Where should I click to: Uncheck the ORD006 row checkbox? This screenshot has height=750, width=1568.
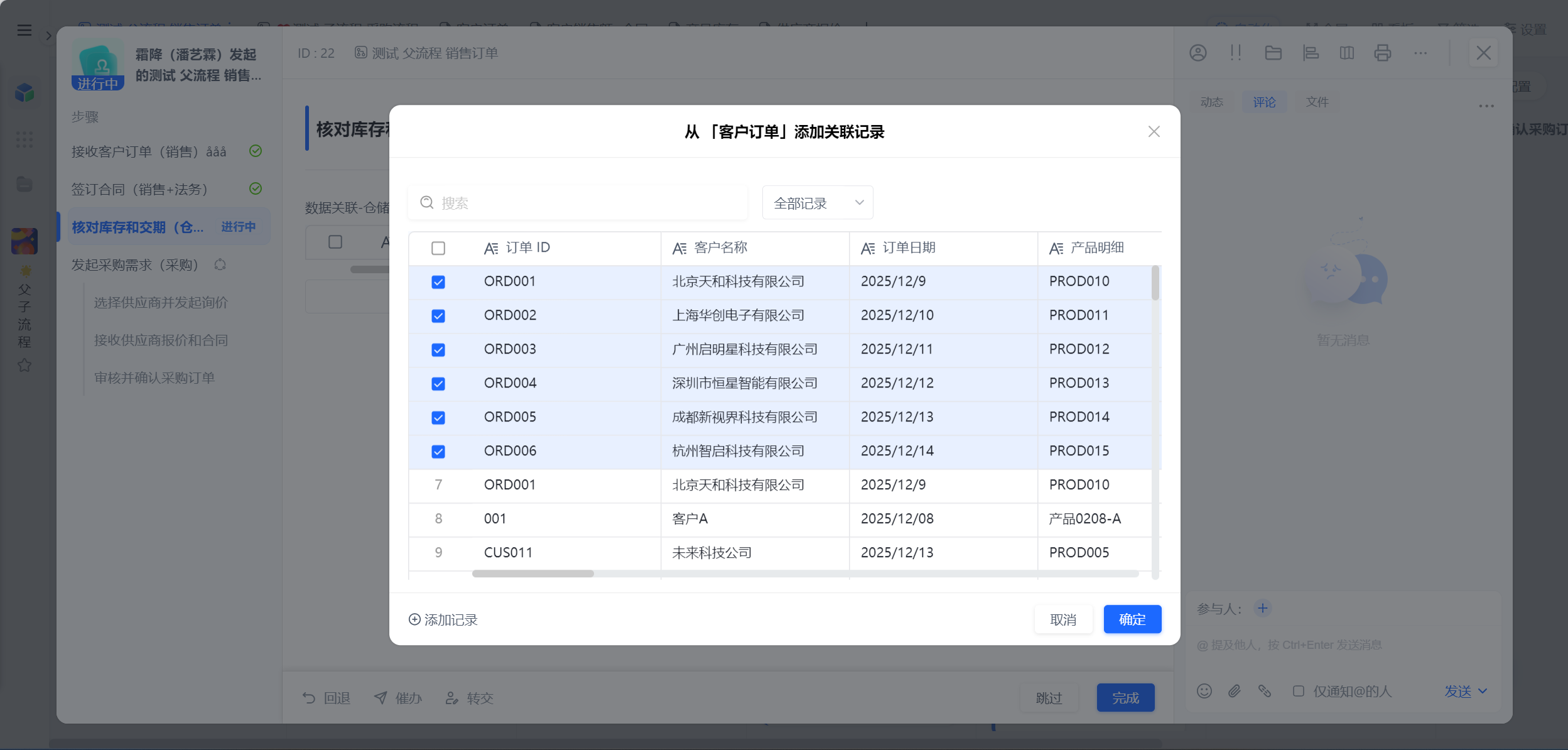(x=438, y=452)
